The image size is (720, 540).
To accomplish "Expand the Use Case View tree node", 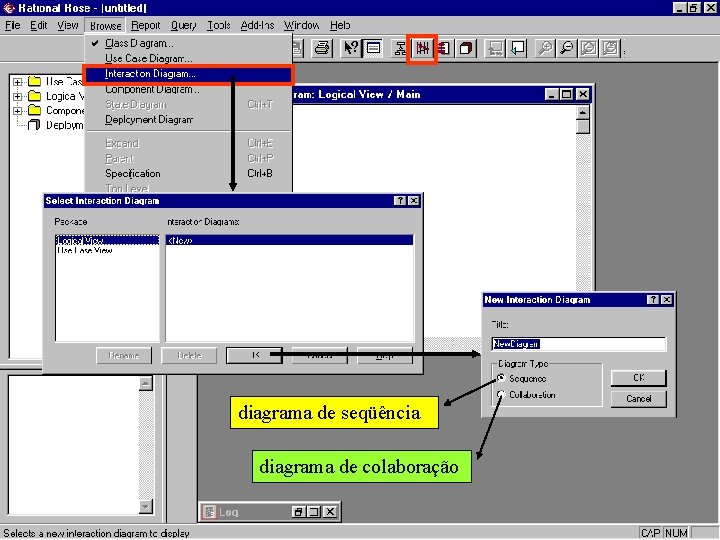I will (17, 82).
